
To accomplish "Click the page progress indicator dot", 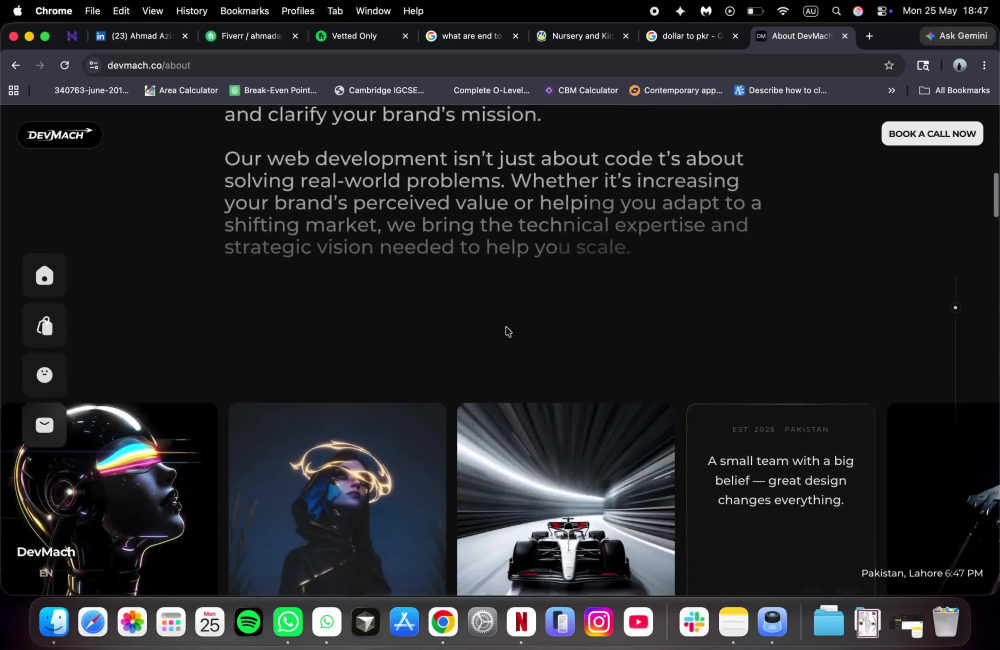I will [955, 307].
